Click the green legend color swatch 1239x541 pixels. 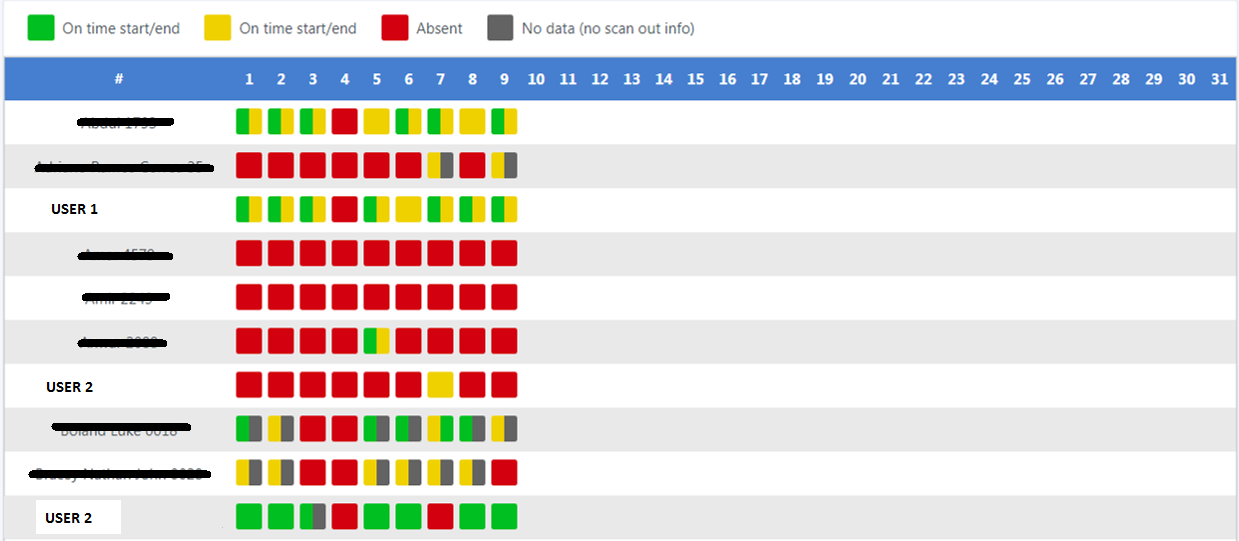[x=41, y=28]
